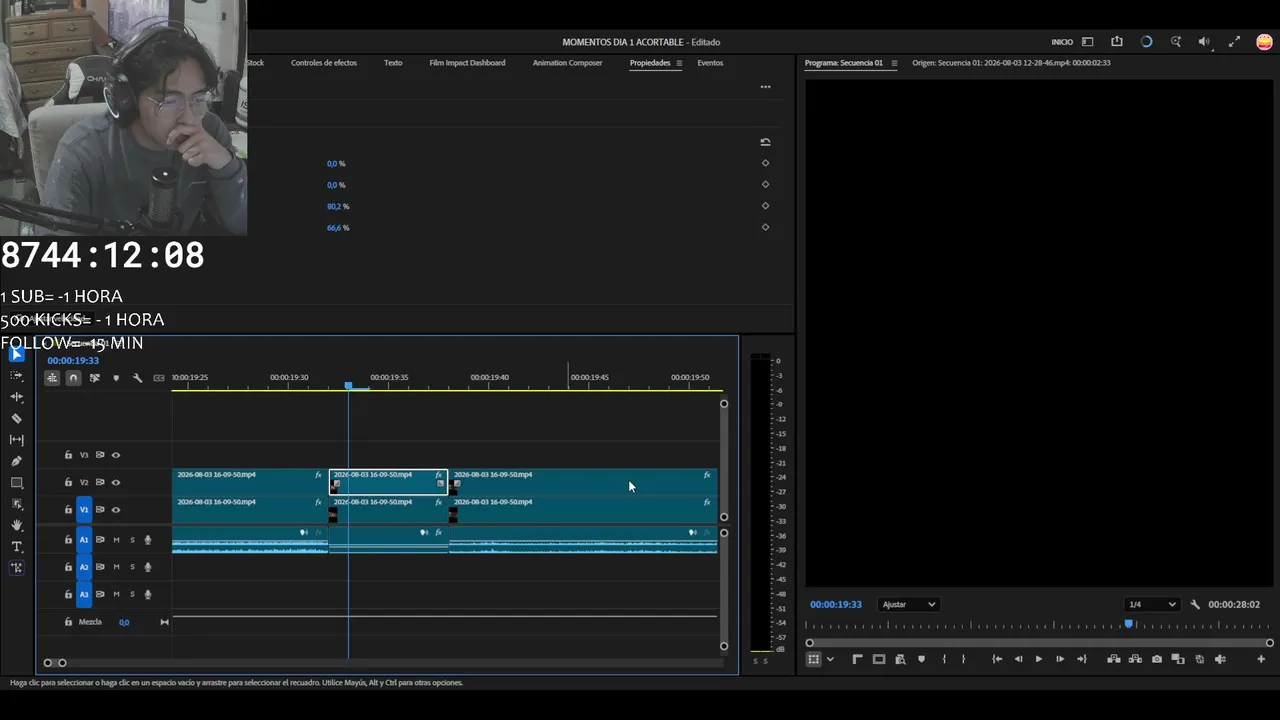Click Mark In in the program monitor
The height and width of the screenshot is (720, 1280).
944,659
